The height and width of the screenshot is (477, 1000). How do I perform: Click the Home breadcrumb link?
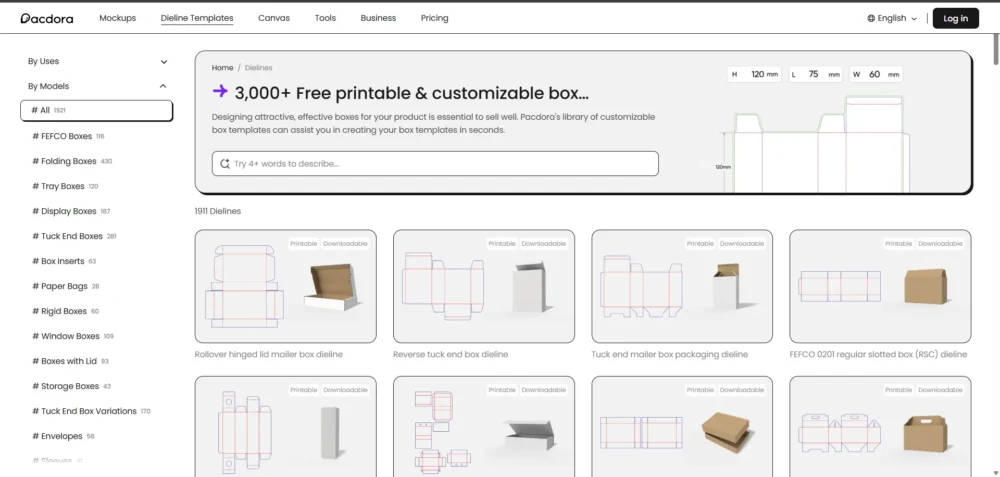click(223, 68)
